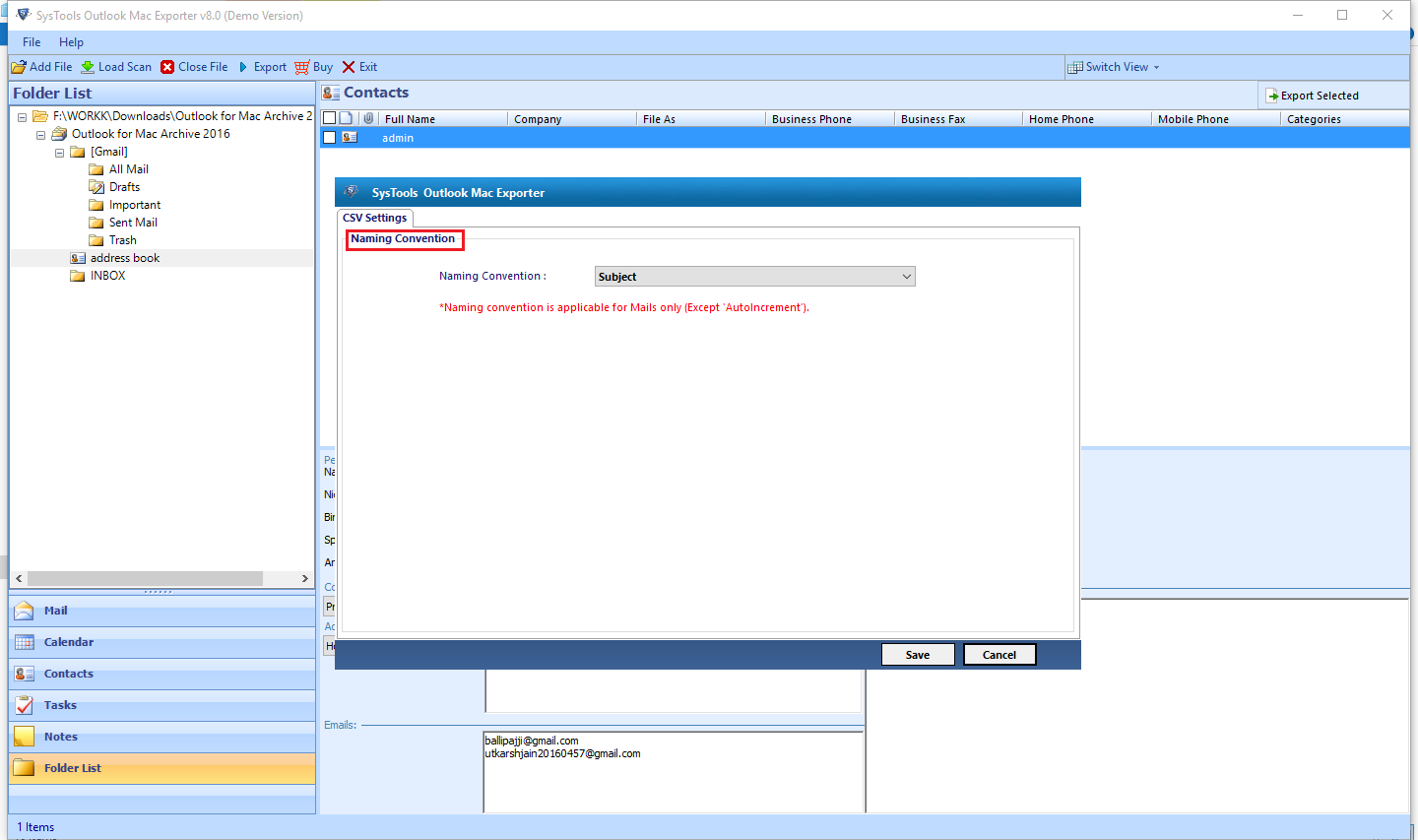The image size is (1418, 840).
Task: Click the 1 Items status bar text
Action: click(x=35, y=827)
